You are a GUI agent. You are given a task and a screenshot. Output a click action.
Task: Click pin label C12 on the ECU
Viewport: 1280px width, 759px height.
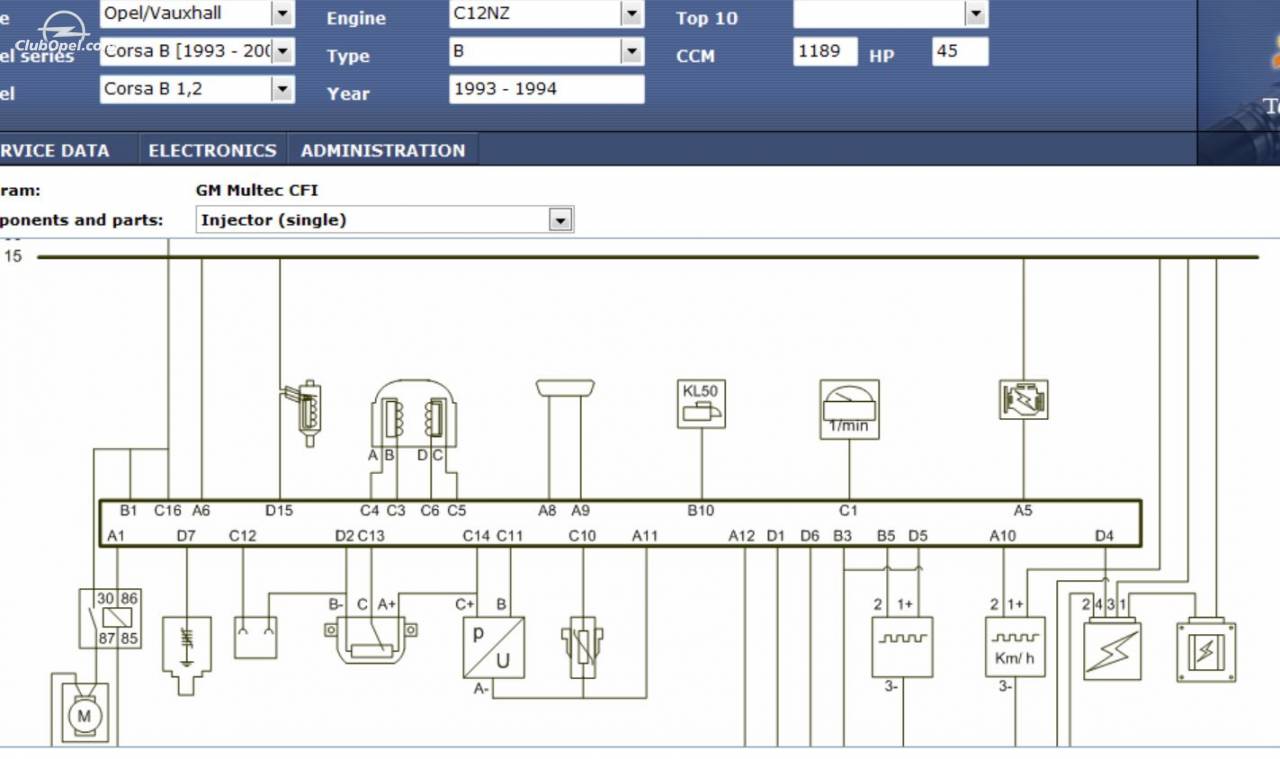(243, 536)
